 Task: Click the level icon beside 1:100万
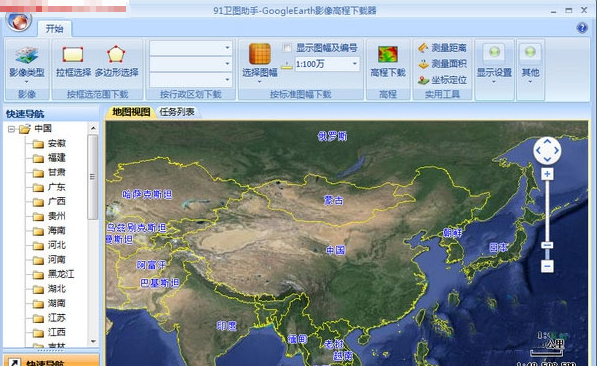pyautogui.click(x=287, y=66)
